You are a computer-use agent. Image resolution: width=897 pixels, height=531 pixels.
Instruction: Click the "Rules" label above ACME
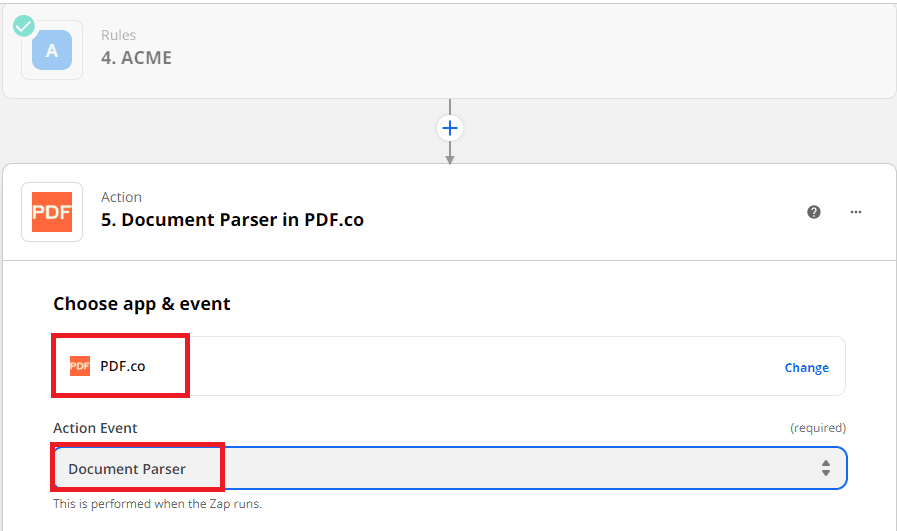[118, 36]
